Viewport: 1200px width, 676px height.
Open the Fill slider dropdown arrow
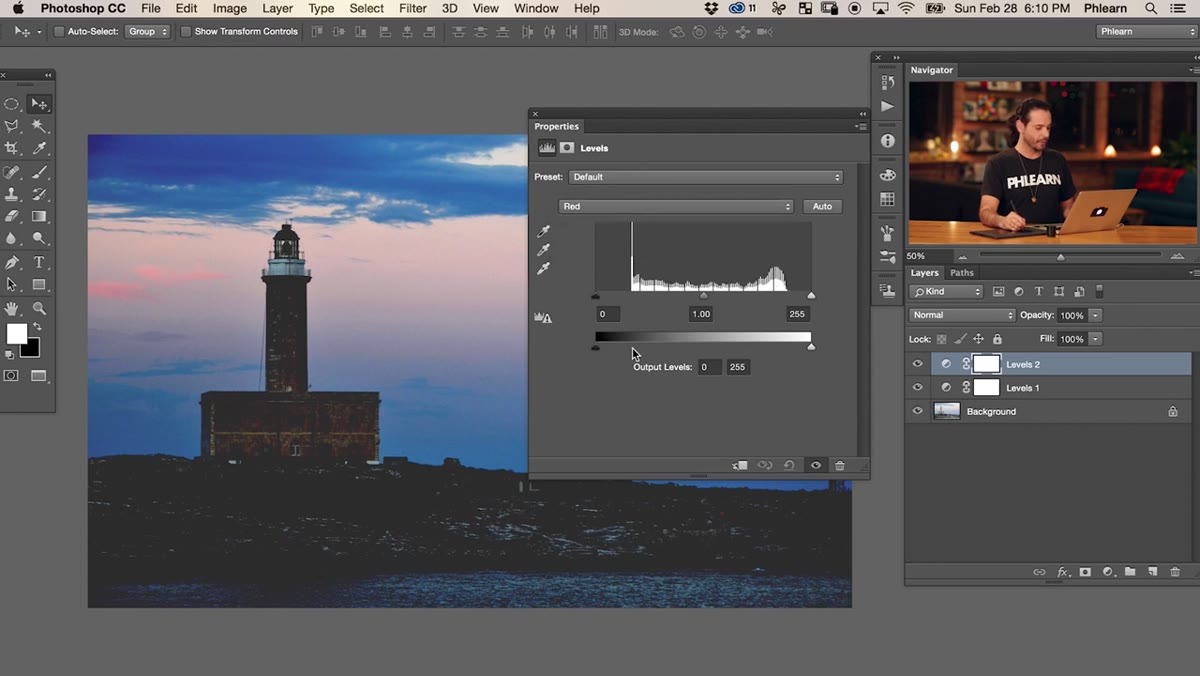1095,339
